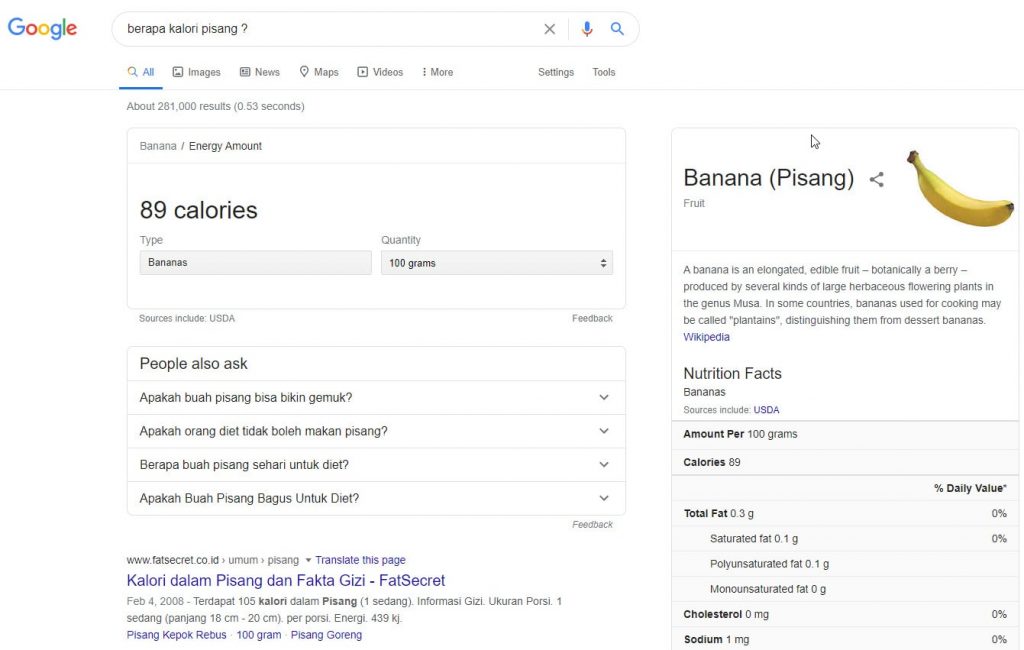Click the 'Amount Per 100 grams' row

[845, 434]
